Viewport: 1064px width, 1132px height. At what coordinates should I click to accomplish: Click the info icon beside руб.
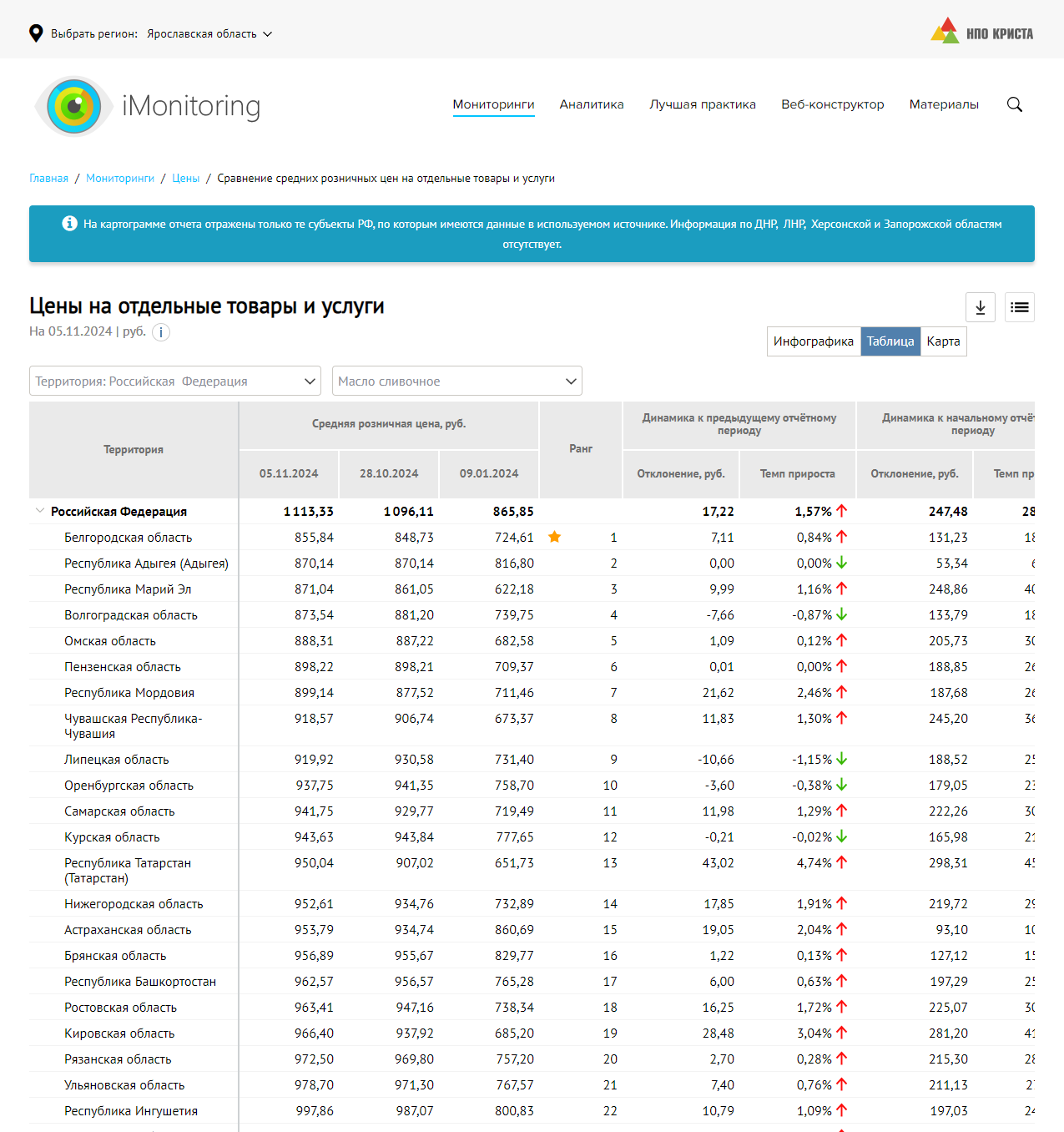click(161, 332)
